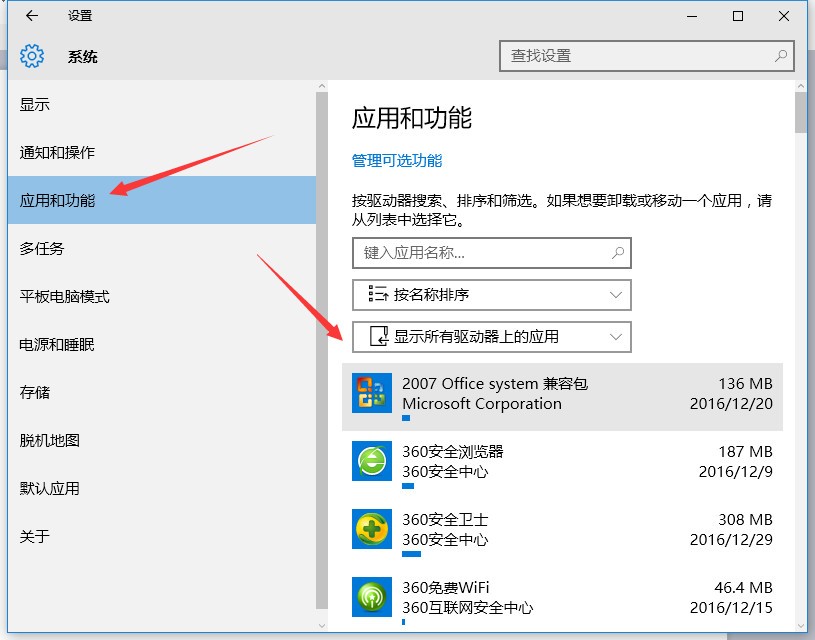Click the 136 MB size text
The width and height of the screenshot is (815, 640).
pos(745,384)
